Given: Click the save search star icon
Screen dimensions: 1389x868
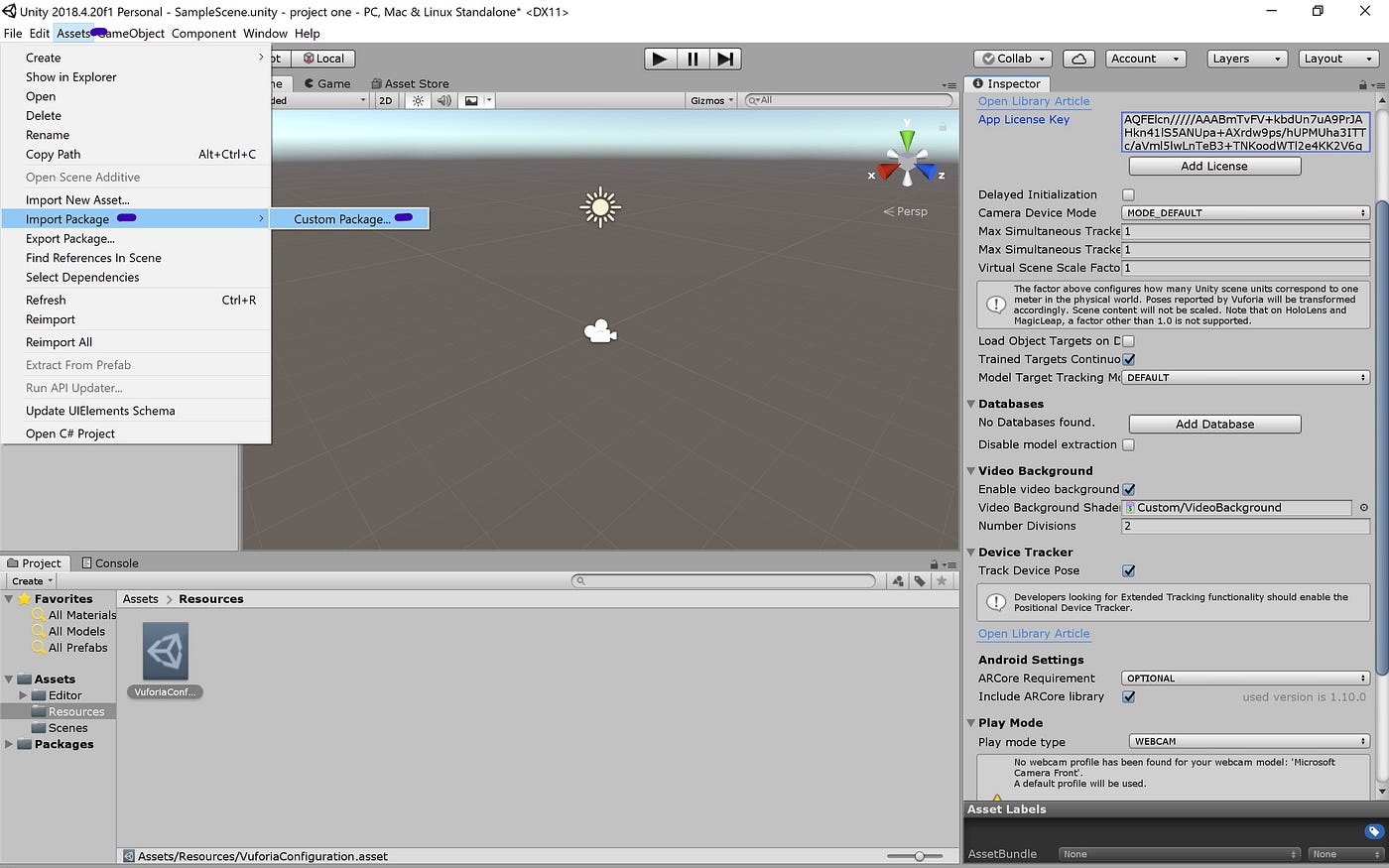Looking at the screenshot, I should pyautogui.click(x=941, y=580).
